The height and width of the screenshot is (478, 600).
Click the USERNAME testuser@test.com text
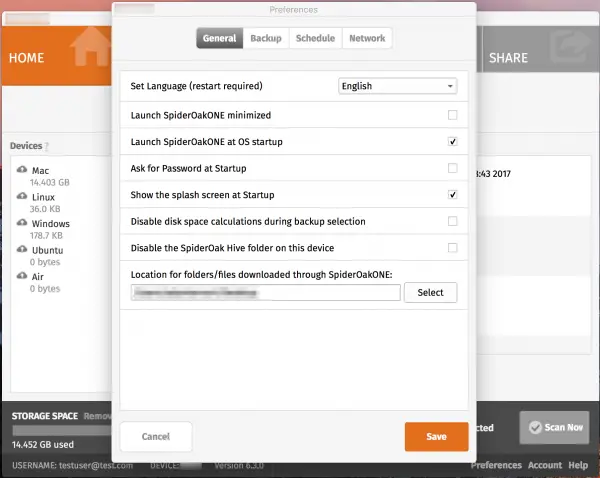coord(73,465)
